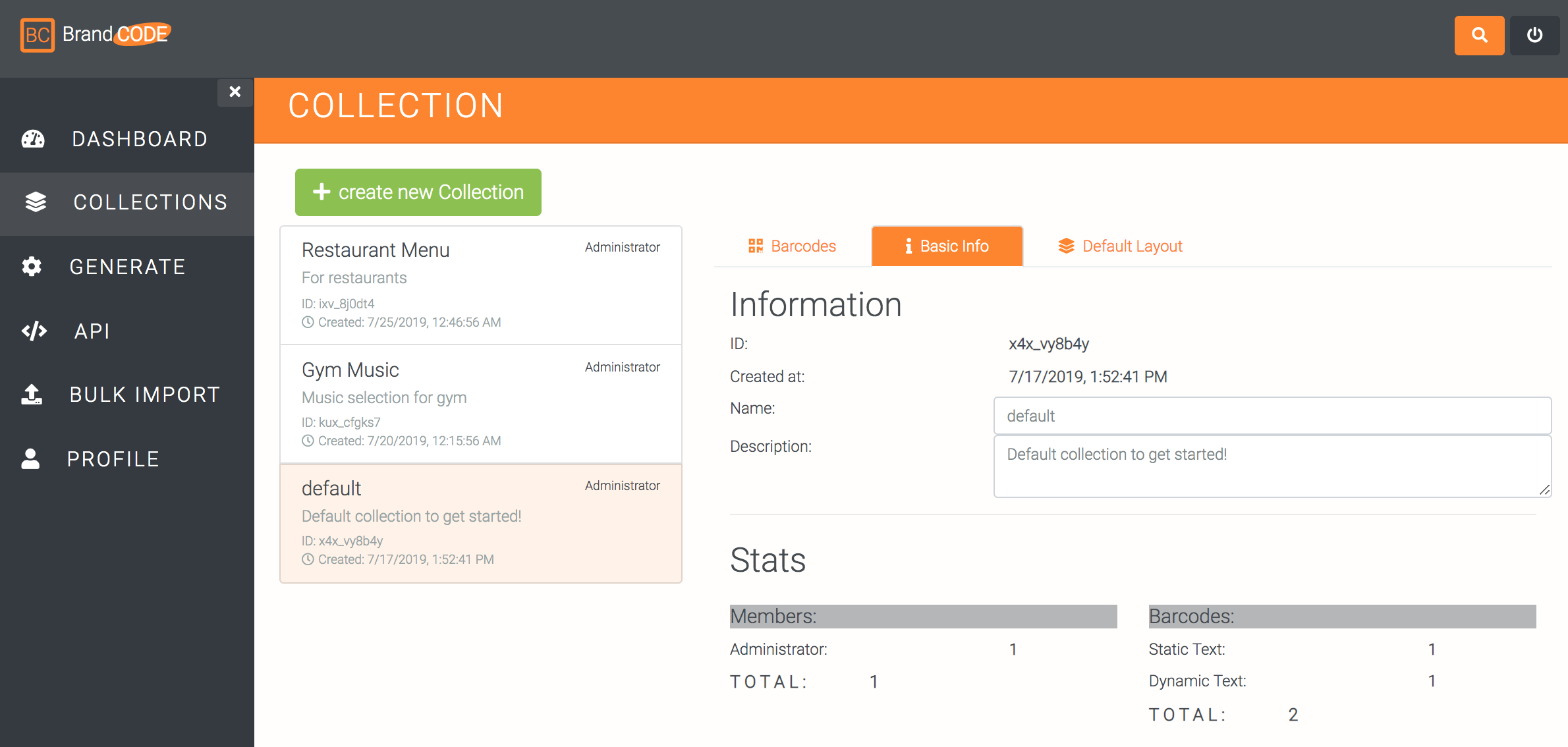Click the BrandCODE logo icon

point(38,34)
